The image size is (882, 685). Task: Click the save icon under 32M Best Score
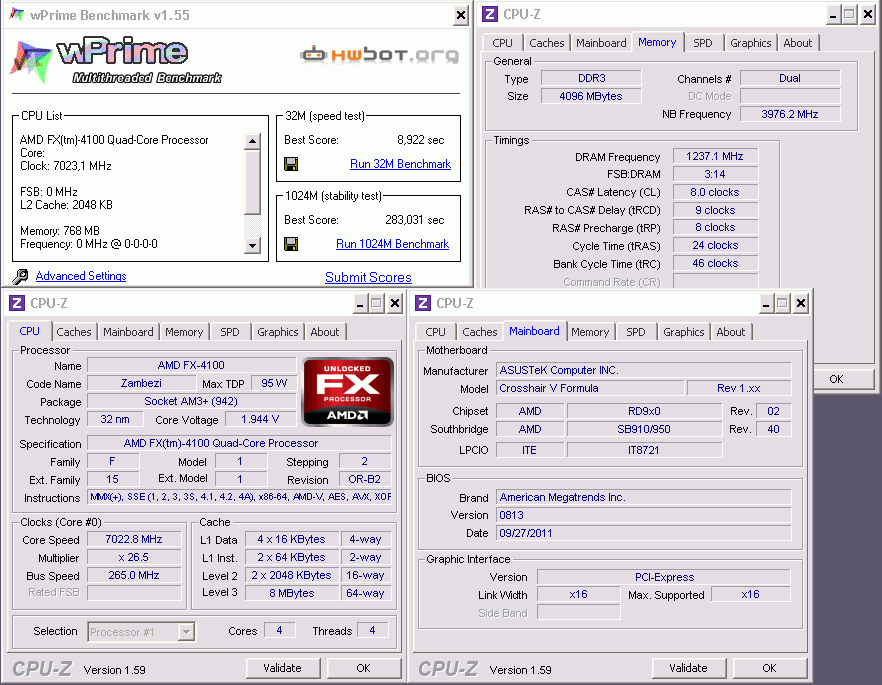coord(291,164)
